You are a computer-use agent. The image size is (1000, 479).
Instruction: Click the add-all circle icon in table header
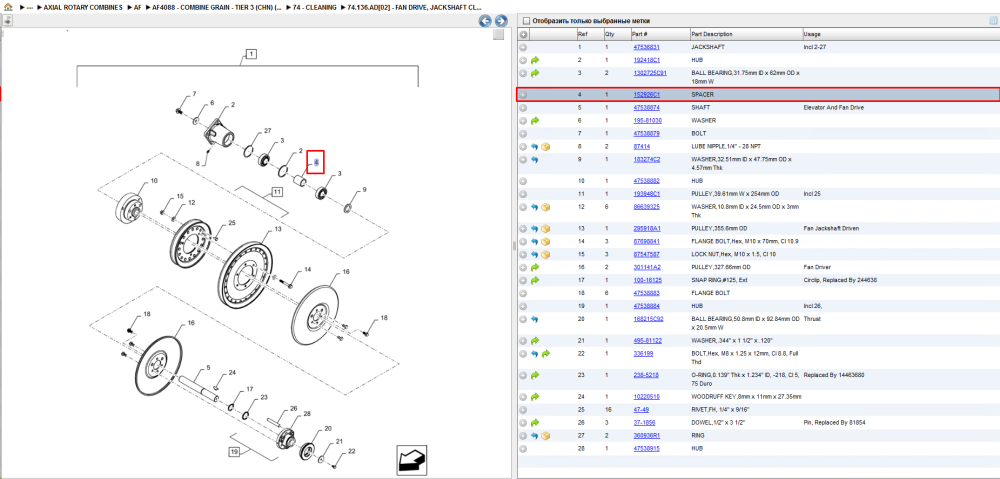[x=523, y=34]
